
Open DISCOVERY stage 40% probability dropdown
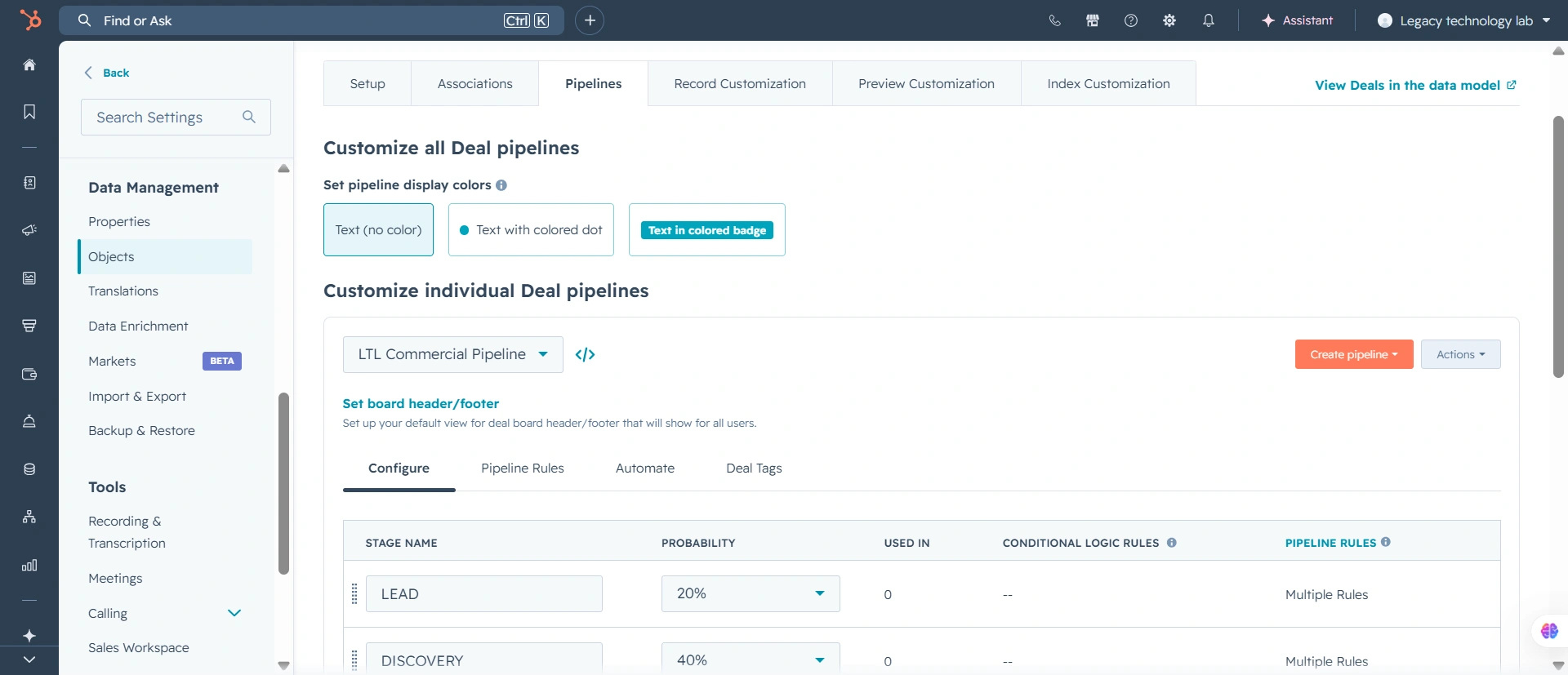[x=751, y=659]
